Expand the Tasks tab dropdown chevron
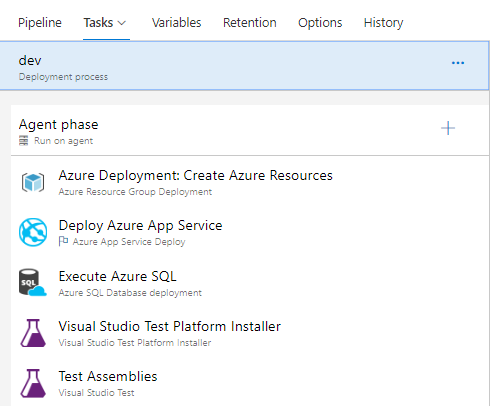This screenshot has height=406, width=490. [122, 23]
